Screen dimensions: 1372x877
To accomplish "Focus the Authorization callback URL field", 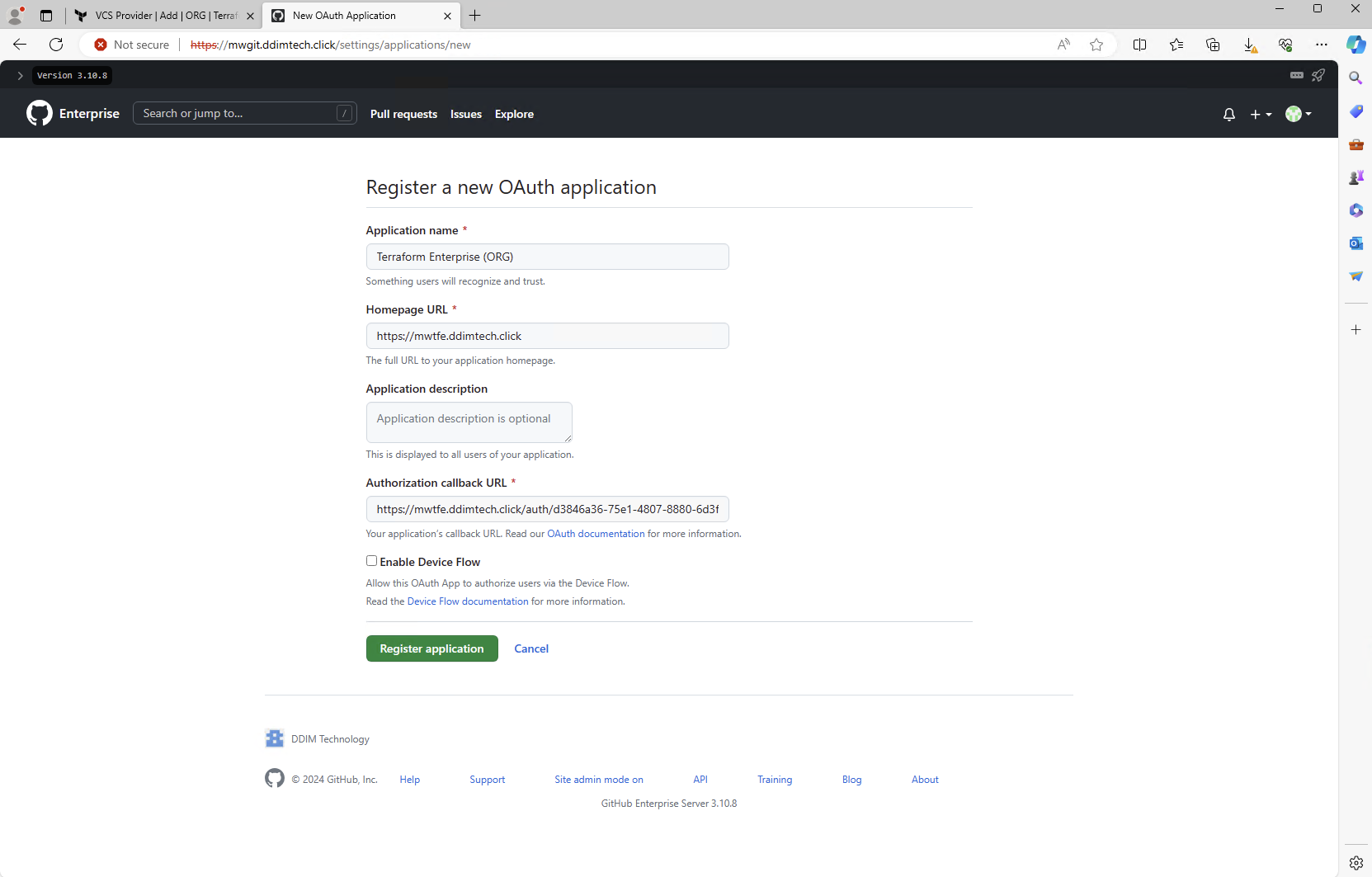I will (x=548, y=509).
